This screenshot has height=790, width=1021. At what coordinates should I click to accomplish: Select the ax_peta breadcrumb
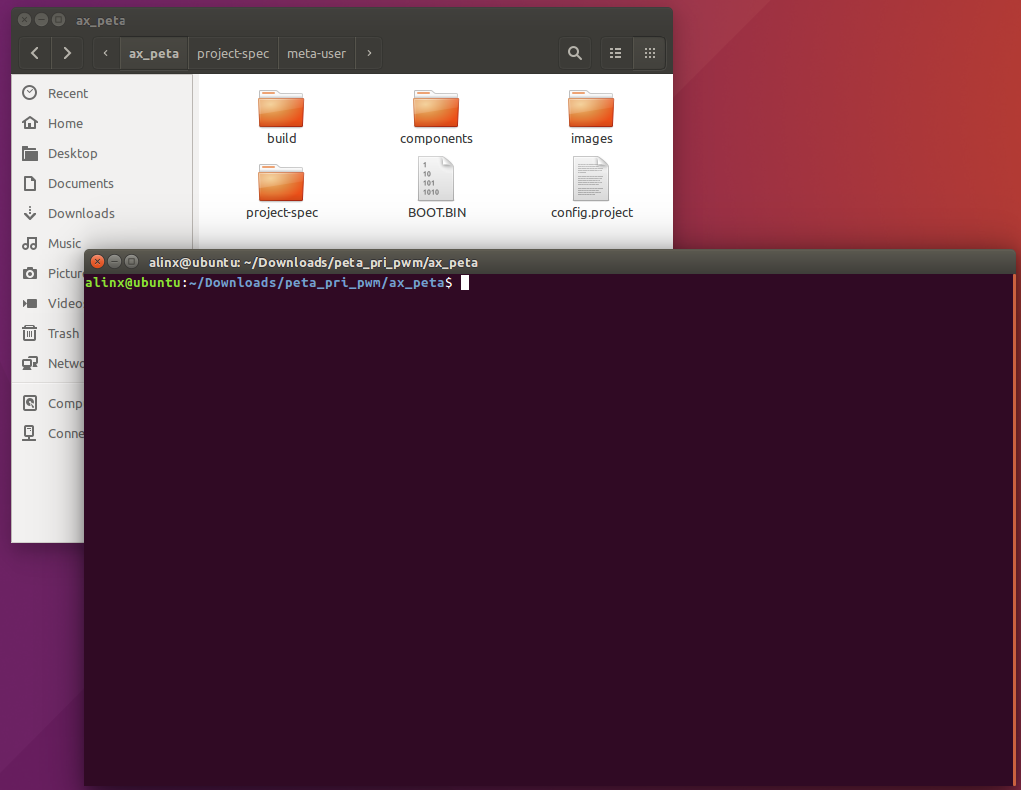click(154, 53)
